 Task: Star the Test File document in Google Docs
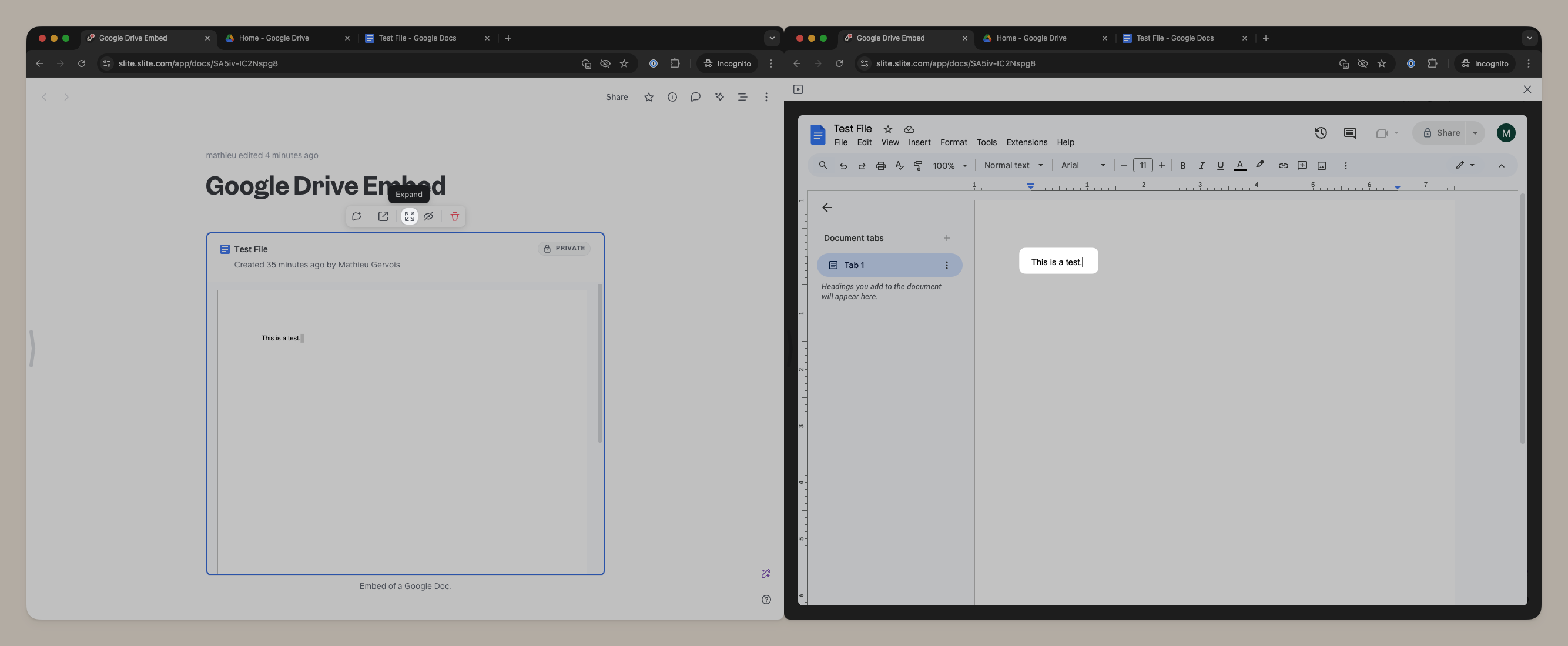[888, 129]
